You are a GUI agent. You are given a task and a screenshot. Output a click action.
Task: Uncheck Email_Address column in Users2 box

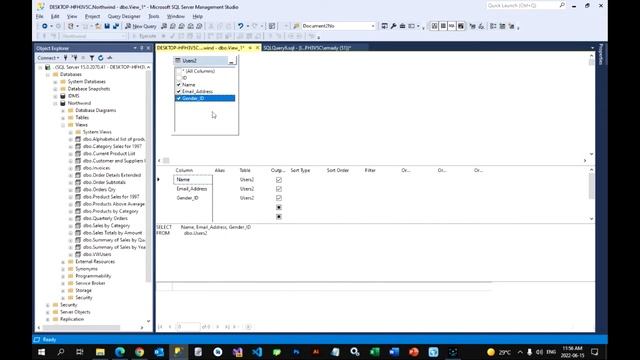178,91
